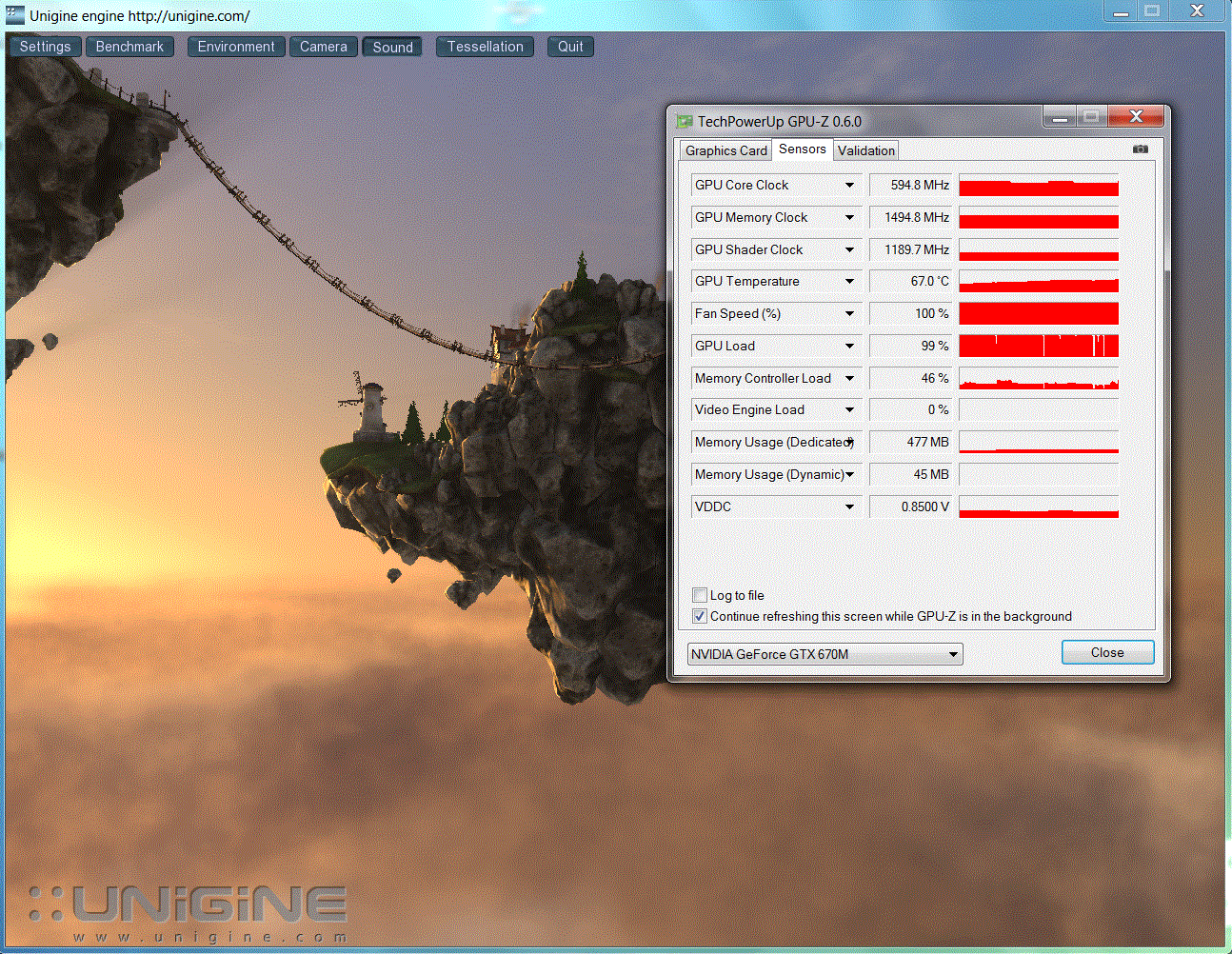Toggle the Sound button

393,47
